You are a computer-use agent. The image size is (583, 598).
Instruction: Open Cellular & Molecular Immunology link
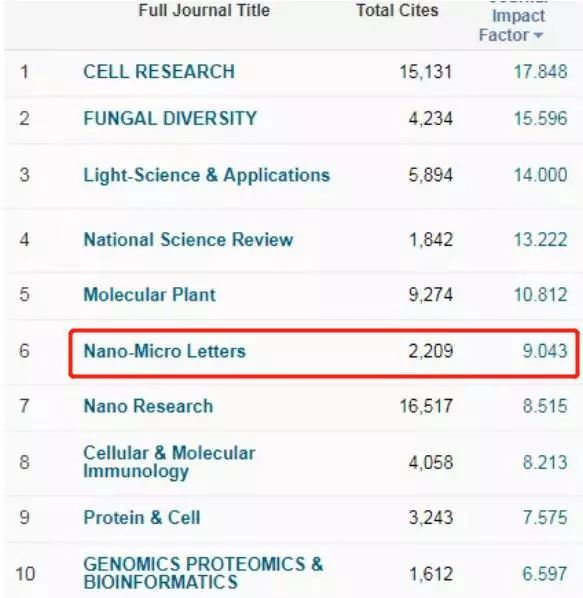(169, 462)
